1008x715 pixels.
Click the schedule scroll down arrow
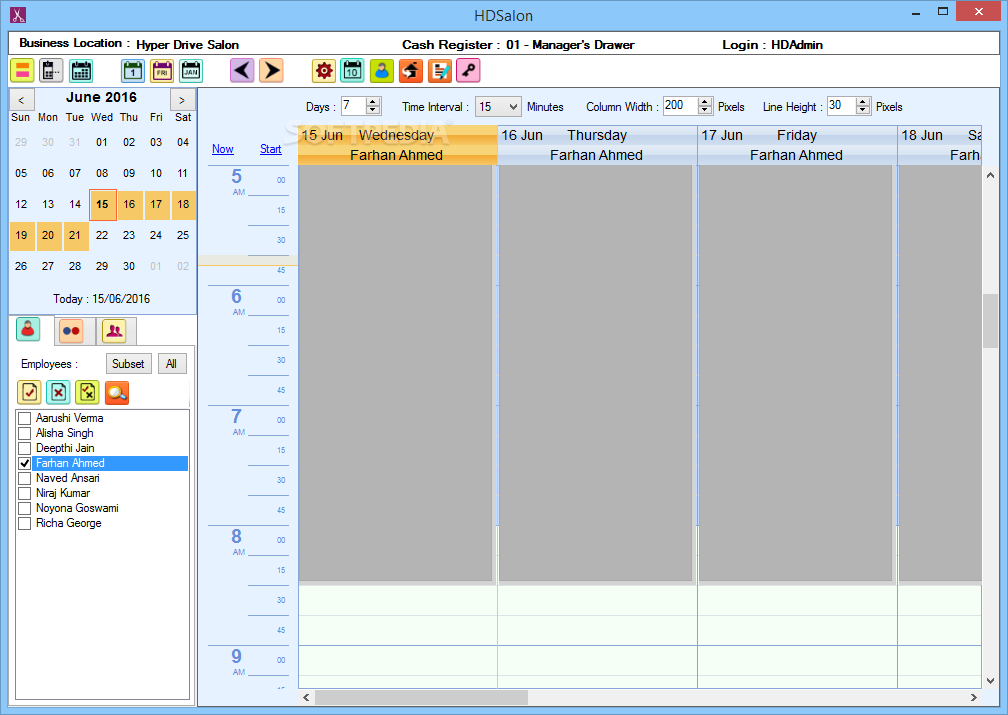[x=990, y=681]
